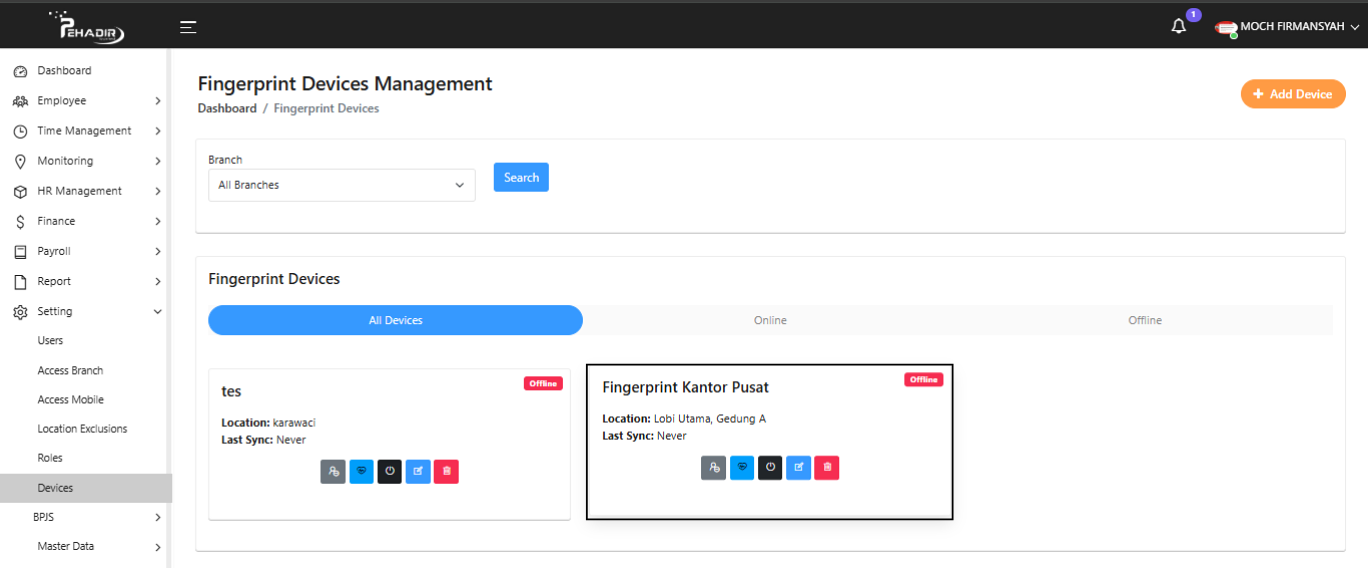Open the Branch dropdown
The image size is (1368, 568).
tap(341, 185)
